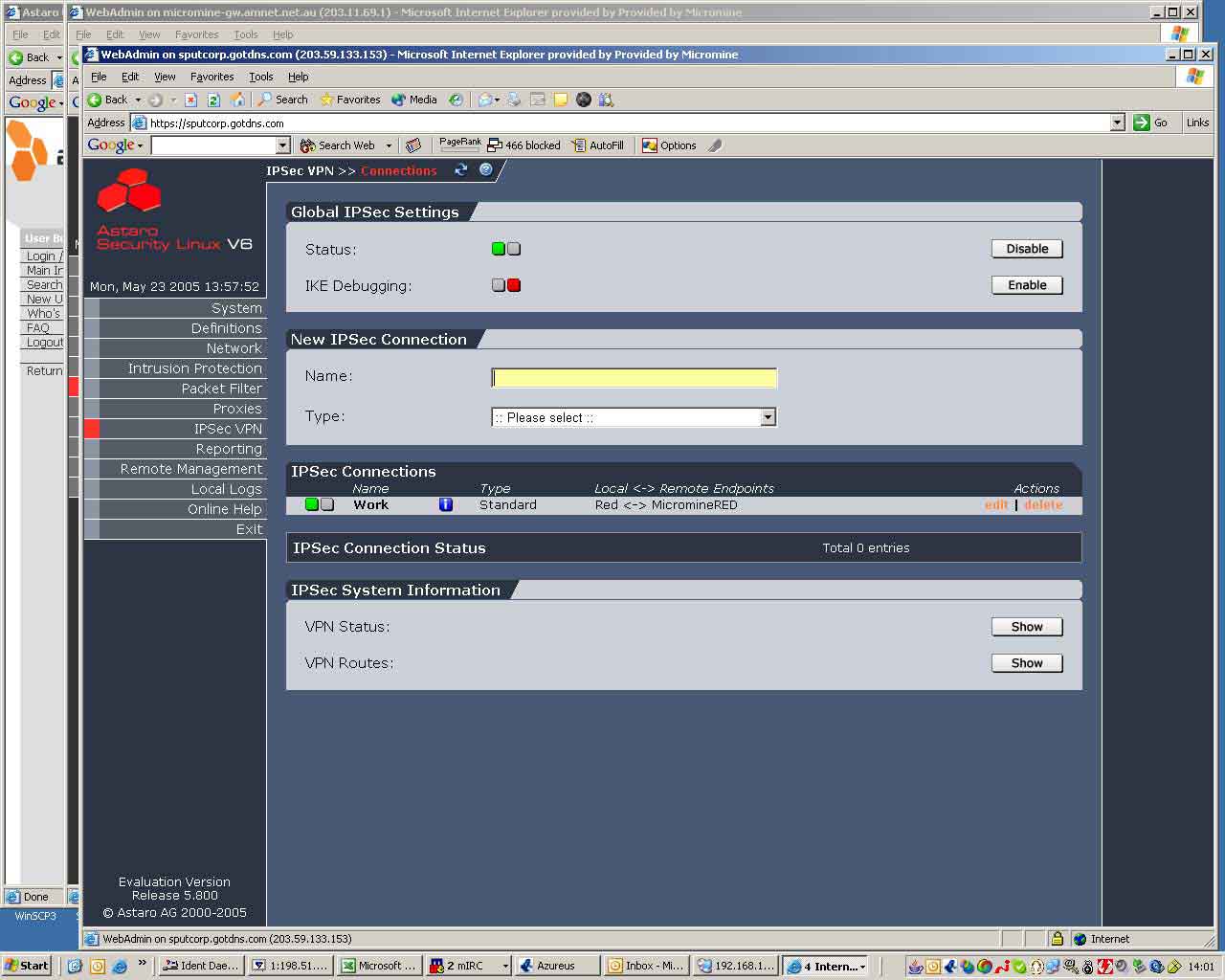The height and width of the screenshot is (980, 1225).
Task: Open the WebAdmin online help question icon
Action: (x=486, y=170)
